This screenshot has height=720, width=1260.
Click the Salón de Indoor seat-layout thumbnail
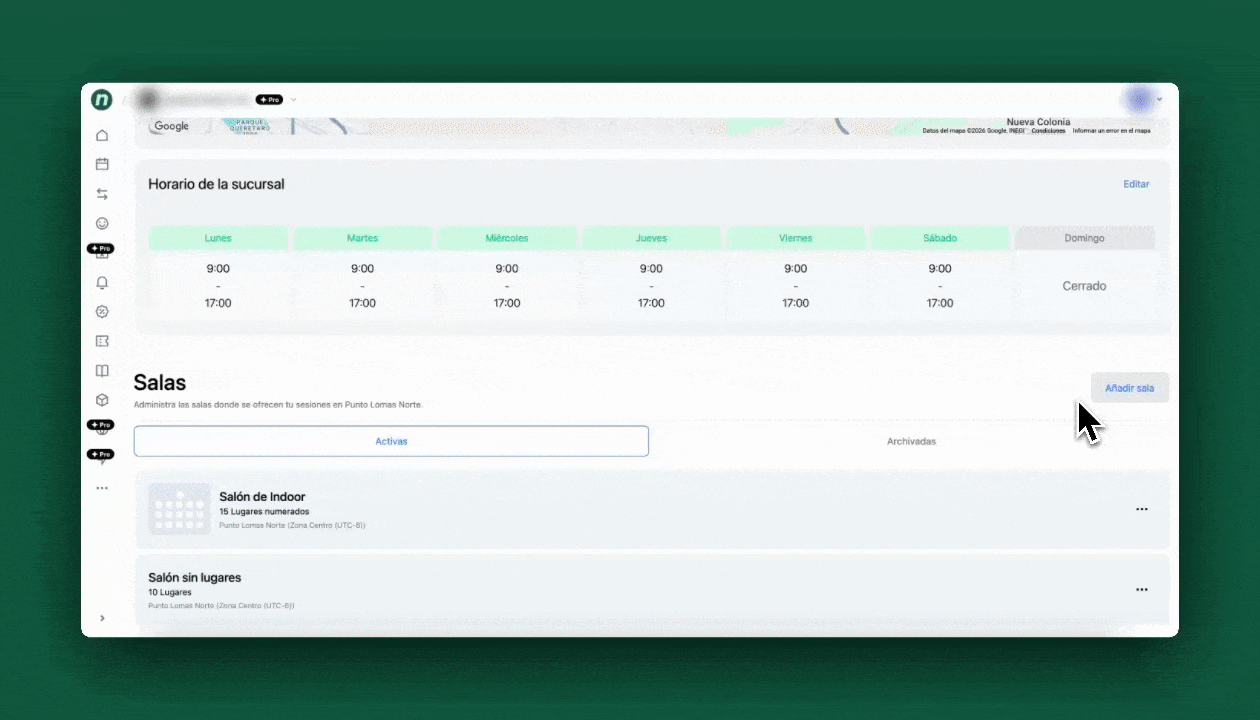tap(179, 509)
